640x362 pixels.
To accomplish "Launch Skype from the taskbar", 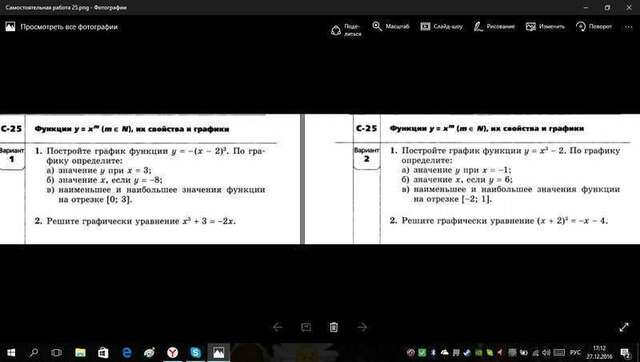I will (x=196, y=352).
